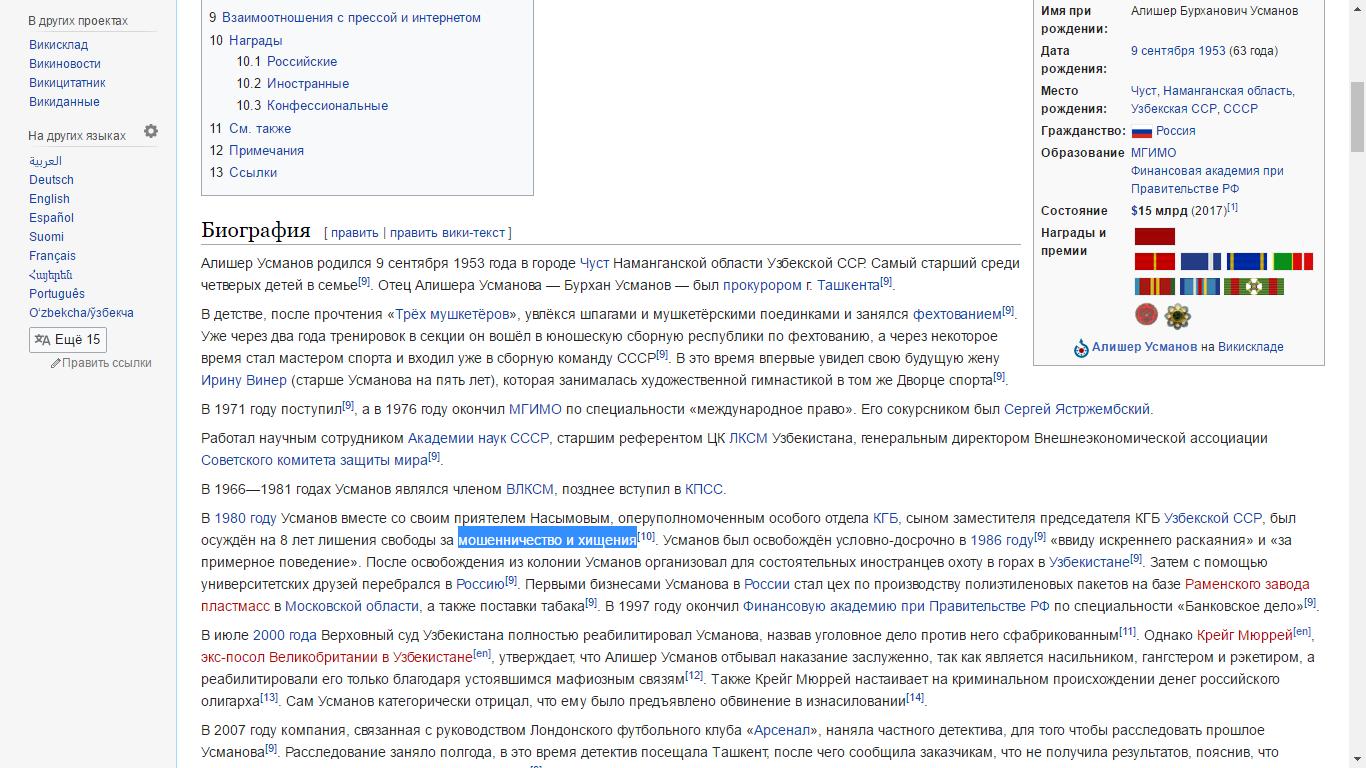Open the МГИМО link in biography paragraph
This screenshot has height=768, width=1366.
535,409
